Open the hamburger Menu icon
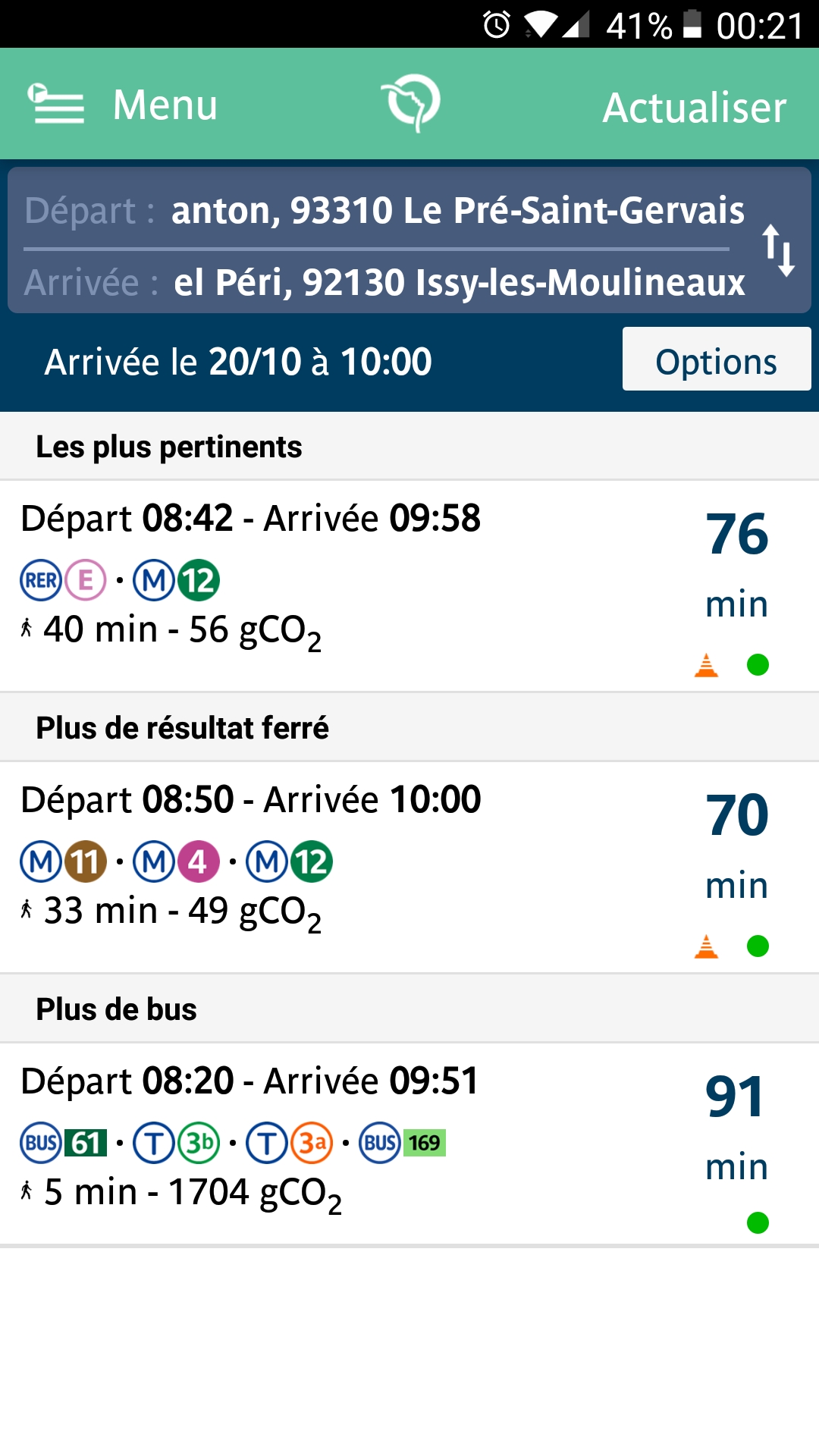This screenshot has width=819, height=1456. tap(56, 104)
